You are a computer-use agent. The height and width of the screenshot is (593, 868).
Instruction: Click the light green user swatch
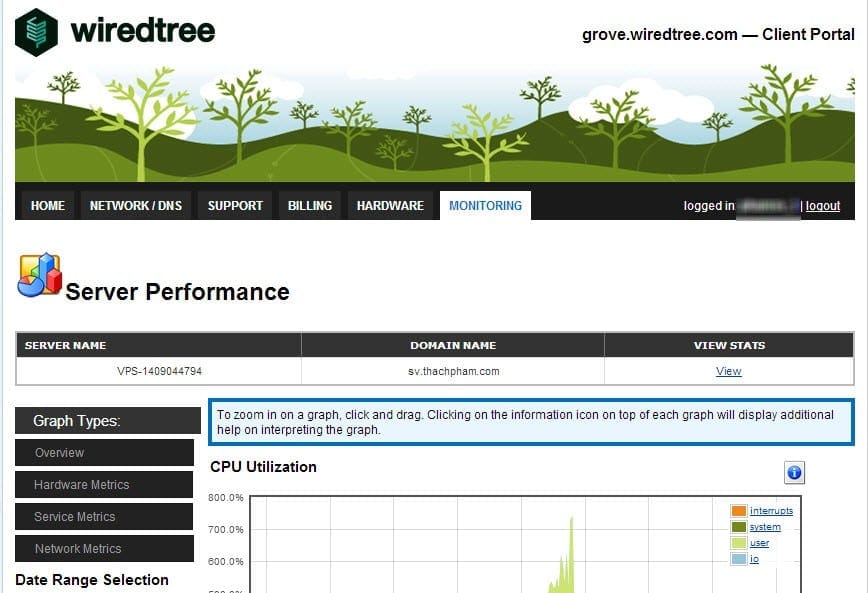coord(738,543)
